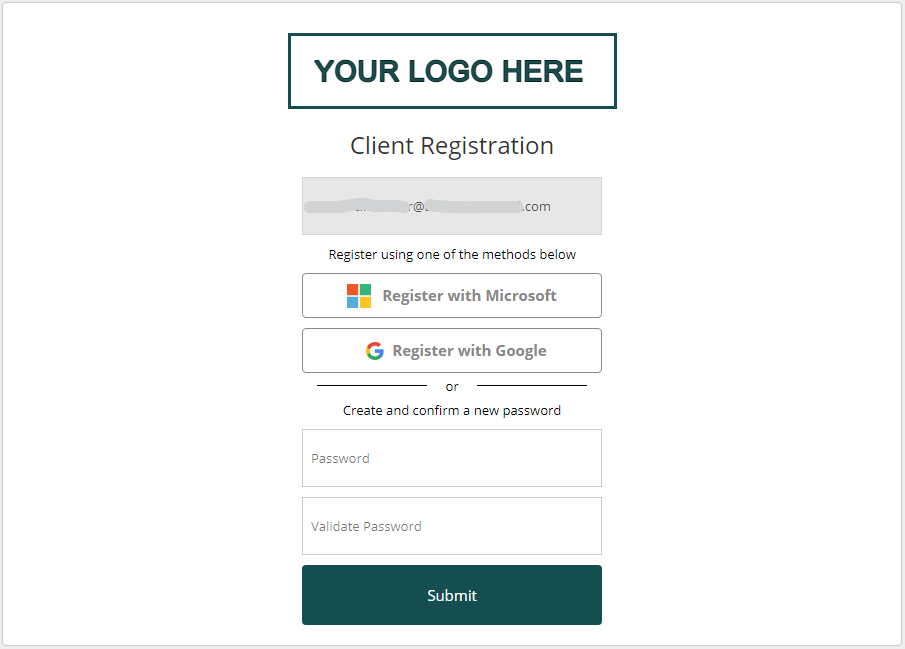
Task: Click the '@' symbol in the email field
Action: pyautogui.click(x=419, y=207)
